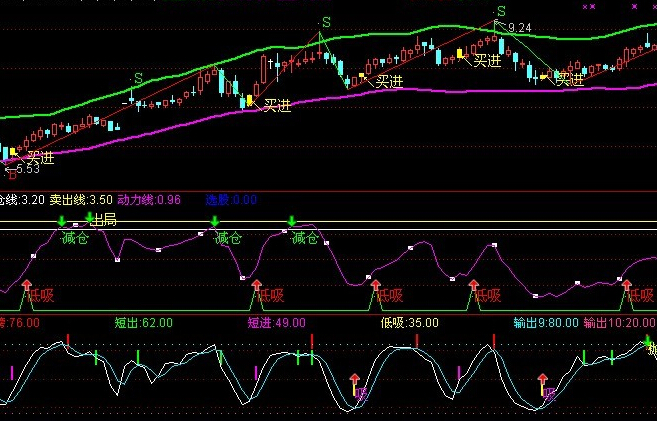Click the leftmost green S marker

click(137, 79)
